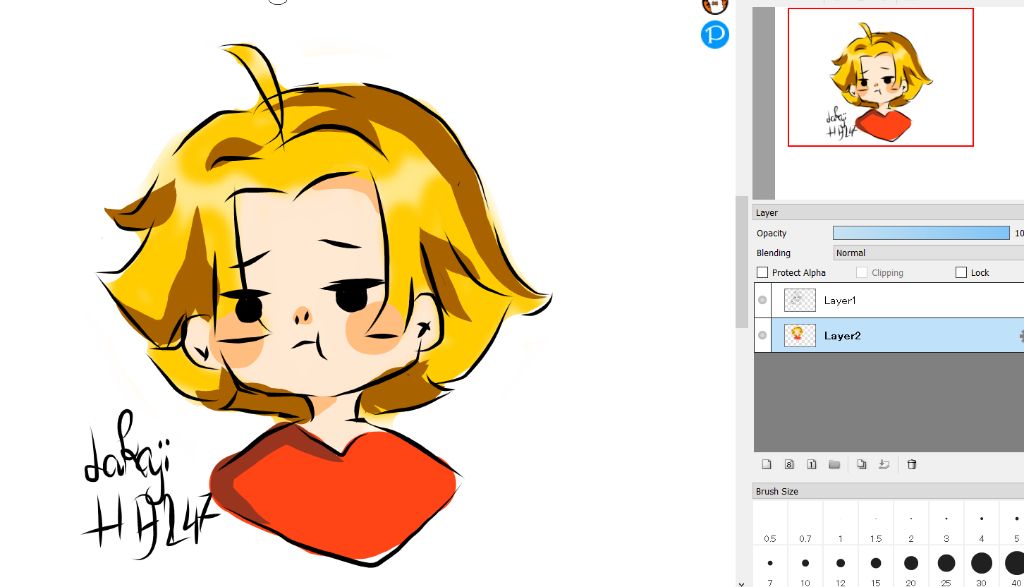Duplicate the selected layer
Image resolution: width=1024 pixels, height=587 pixels.
(861, 464)
